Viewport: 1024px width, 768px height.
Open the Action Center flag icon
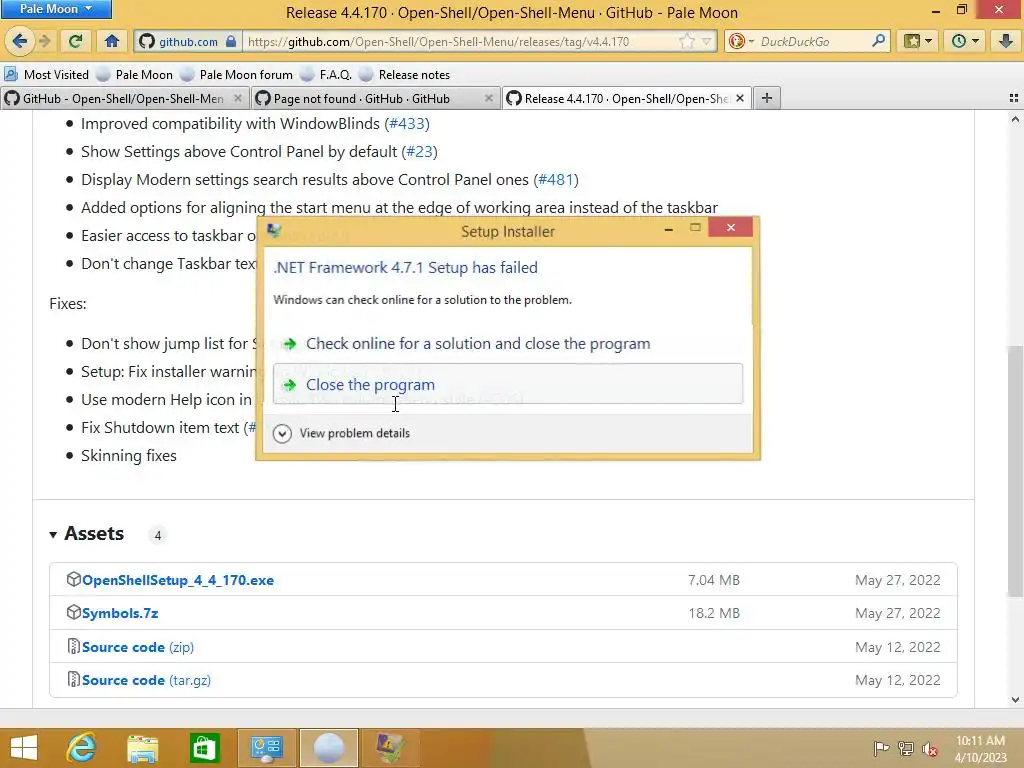pyautogui.click(x=881, y=748)
